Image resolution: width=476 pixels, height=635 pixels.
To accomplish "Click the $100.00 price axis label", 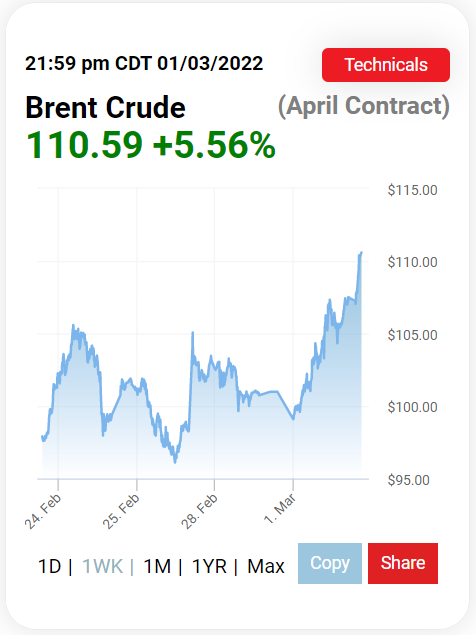I will (x=412, y=407).
